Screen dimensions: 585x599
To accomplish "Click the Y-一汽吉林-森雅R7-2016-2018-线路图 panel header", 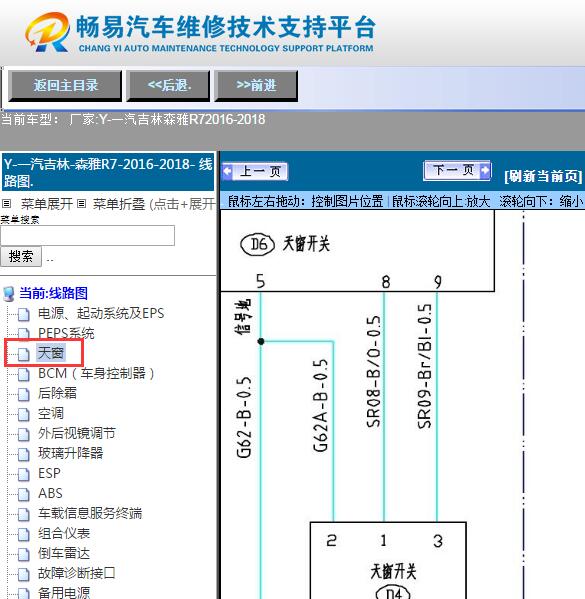I will click(x=108, y=172).
